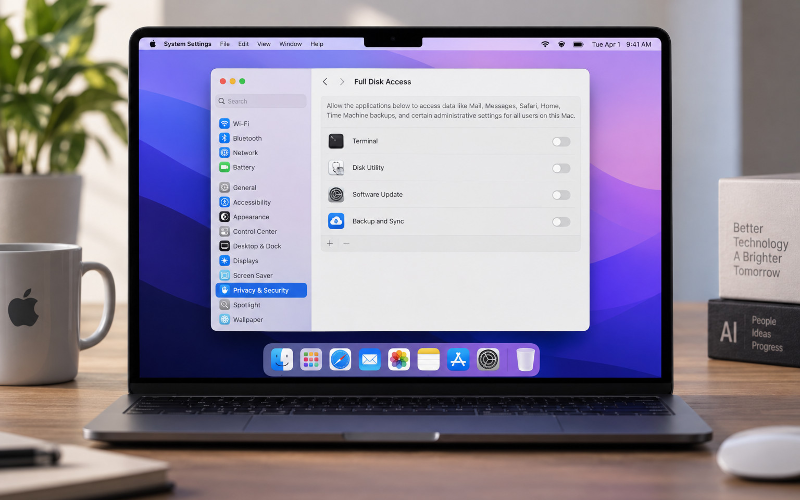Open the Trash in the Dock
This screenshot has height=500, width=800.
click(x=525, y=360)
